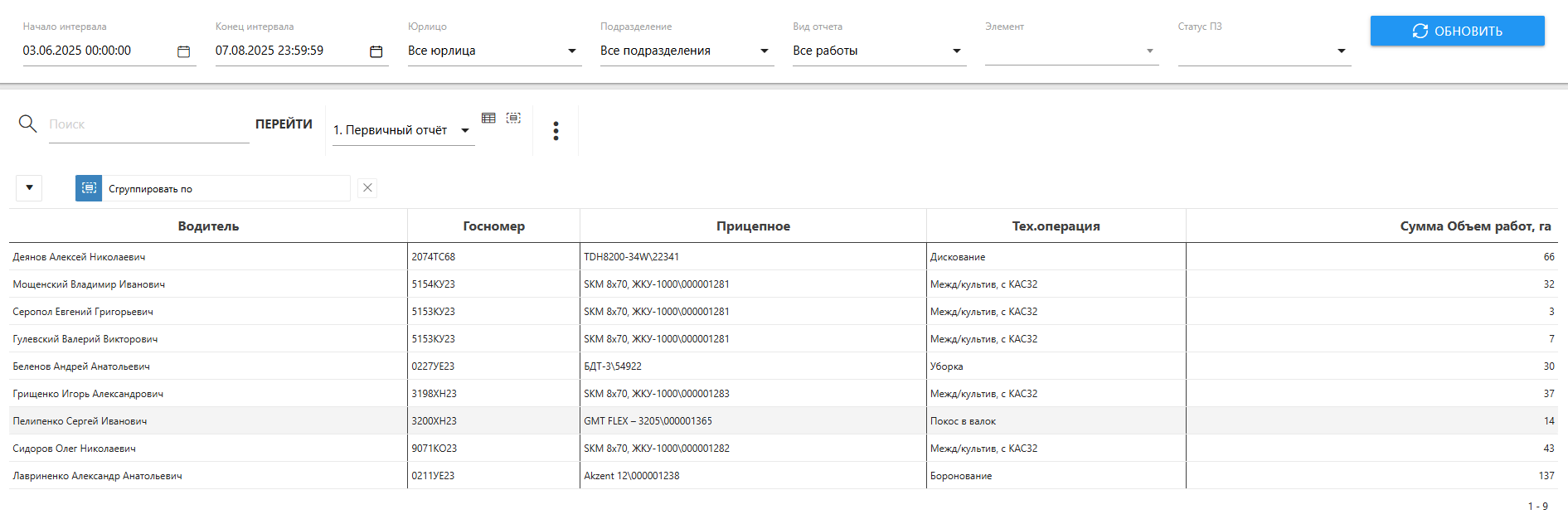1568x524 pixels.
Task: Open the three-dot more options menu
Action: click(556, 131)
